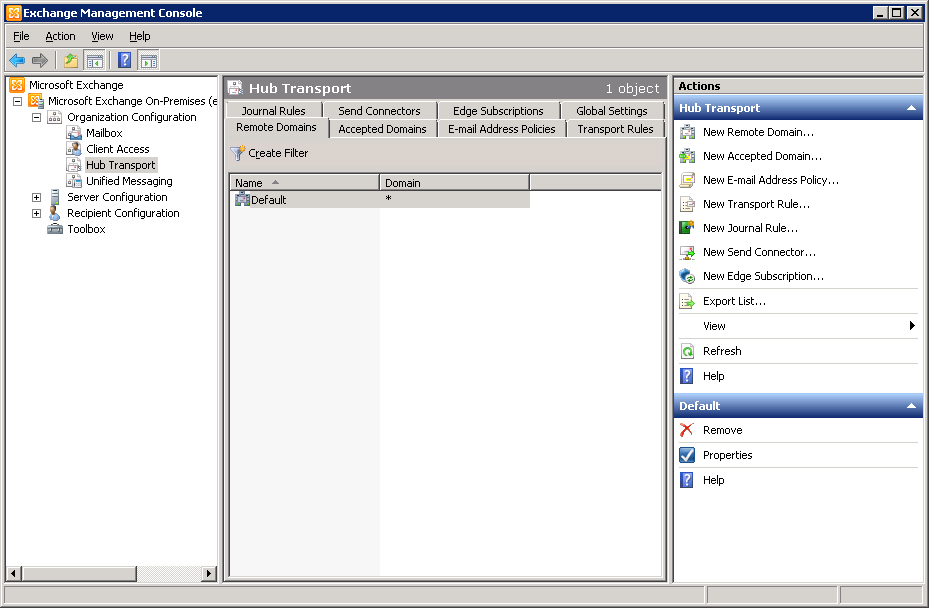Collapse the Microsoft Exchange On-Premises node

click(x=18, y=101)
